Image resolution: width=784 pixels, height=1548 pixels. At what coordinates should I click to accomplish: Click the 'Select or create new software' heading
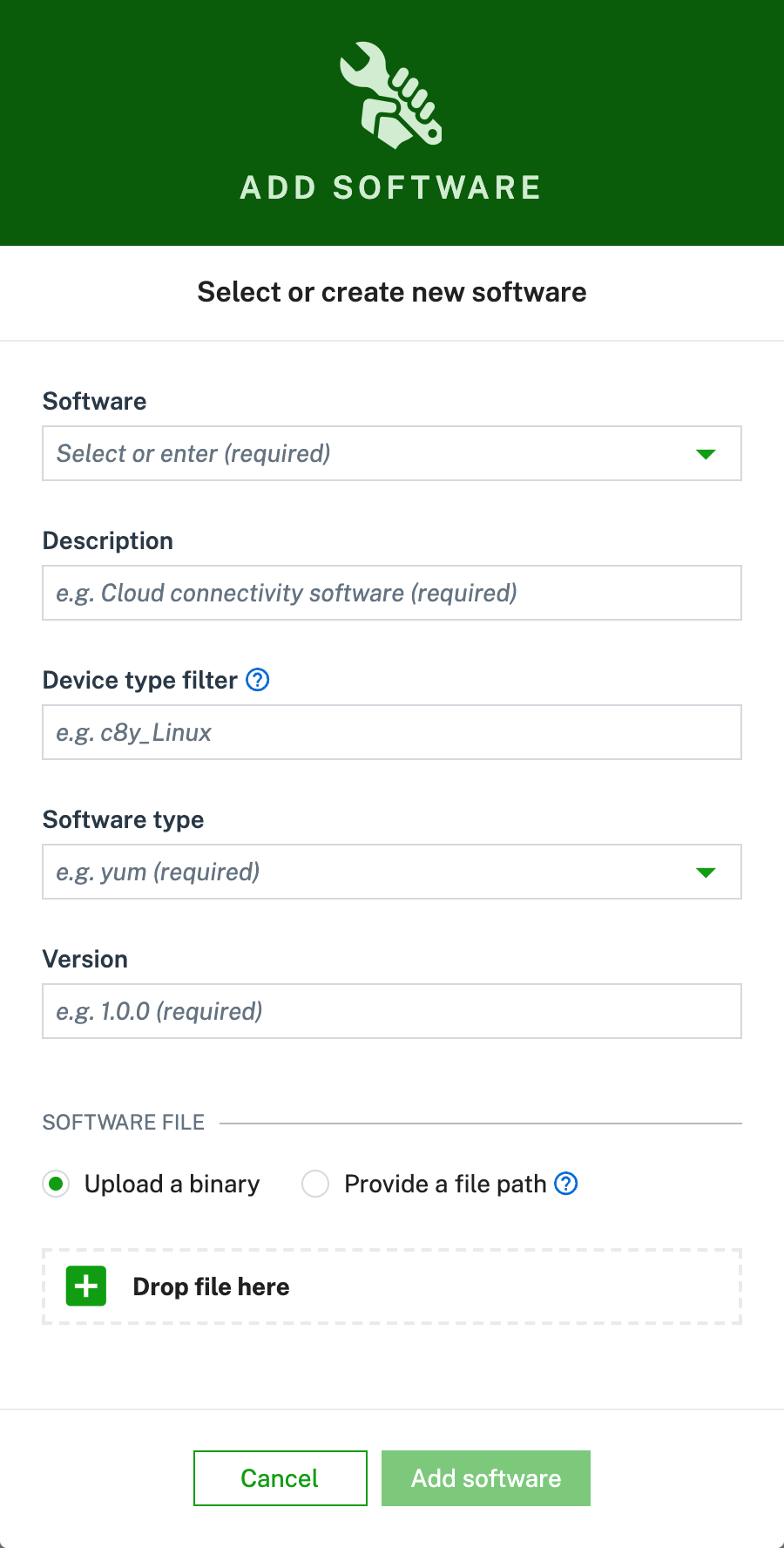click(x=392, y=292)
